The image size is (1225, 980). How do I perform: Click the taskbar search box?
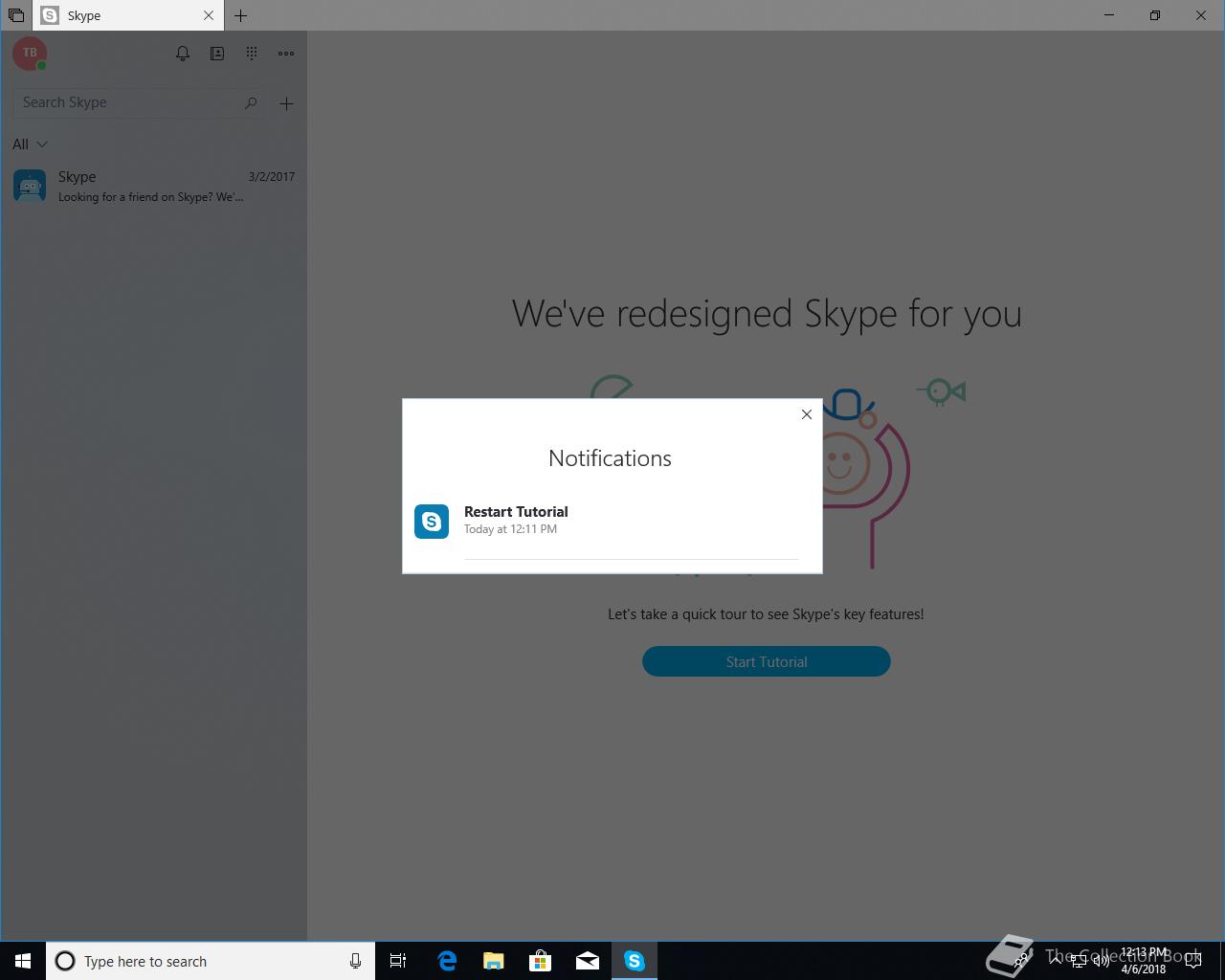click(211, 961)
